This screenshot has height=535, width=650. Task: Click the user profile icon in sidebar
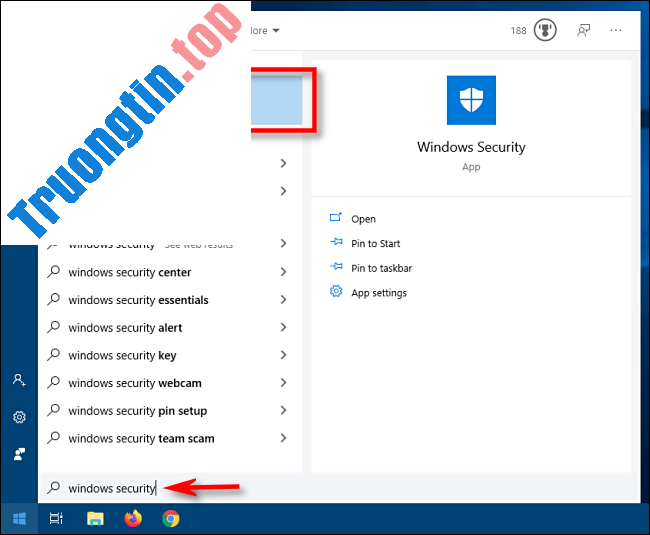pyautogui.click(x=19, y=454)
